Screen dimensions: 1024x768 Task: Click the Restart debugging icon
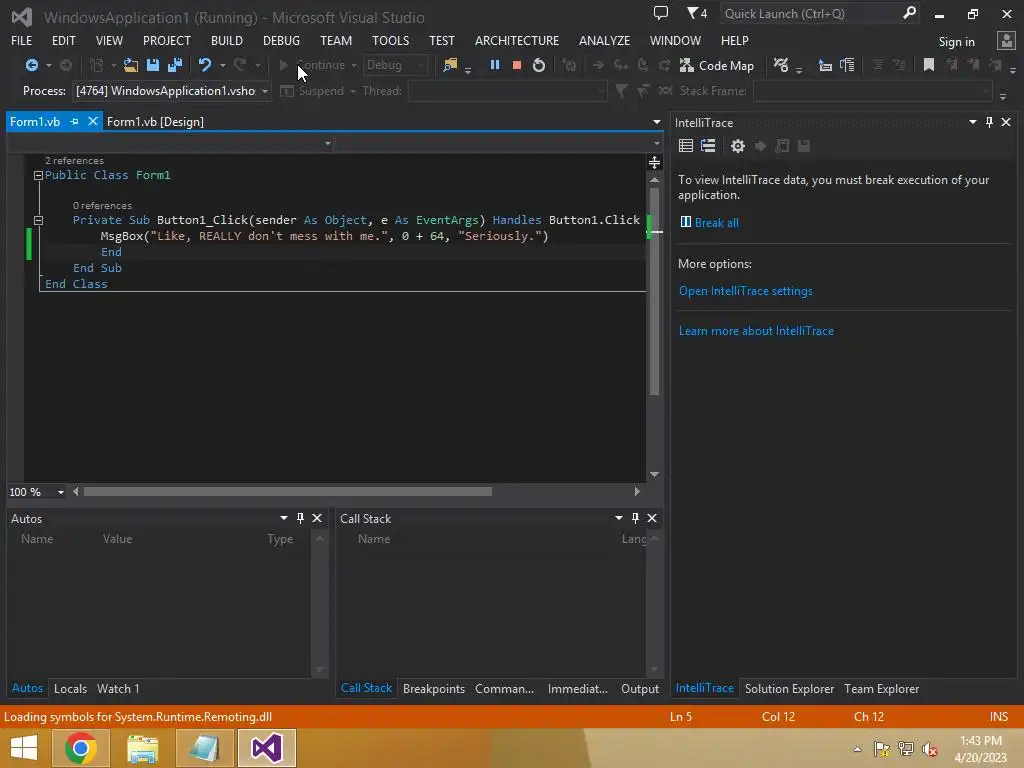point(539,65)
